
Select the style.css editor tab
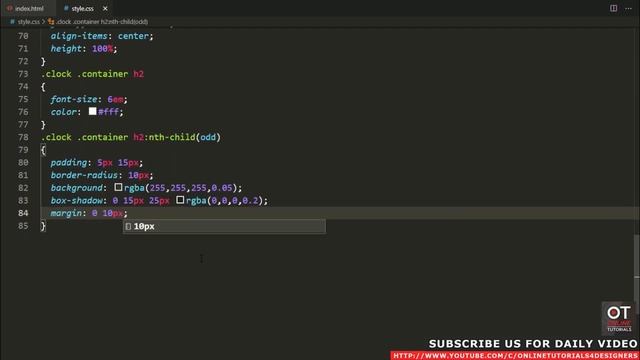(x=83, y=8)
